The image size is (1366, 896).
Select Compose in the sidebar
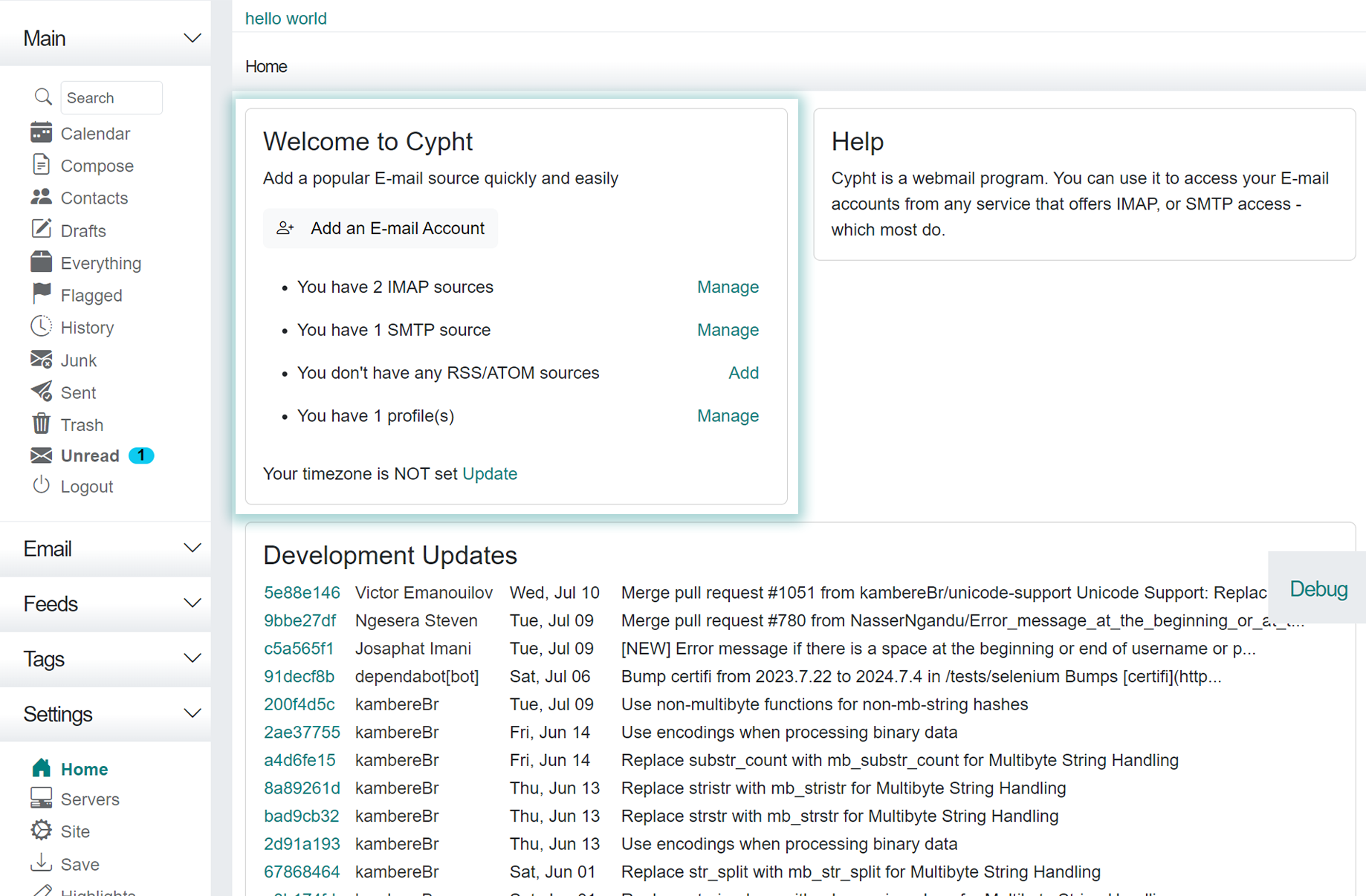point(97,166)
